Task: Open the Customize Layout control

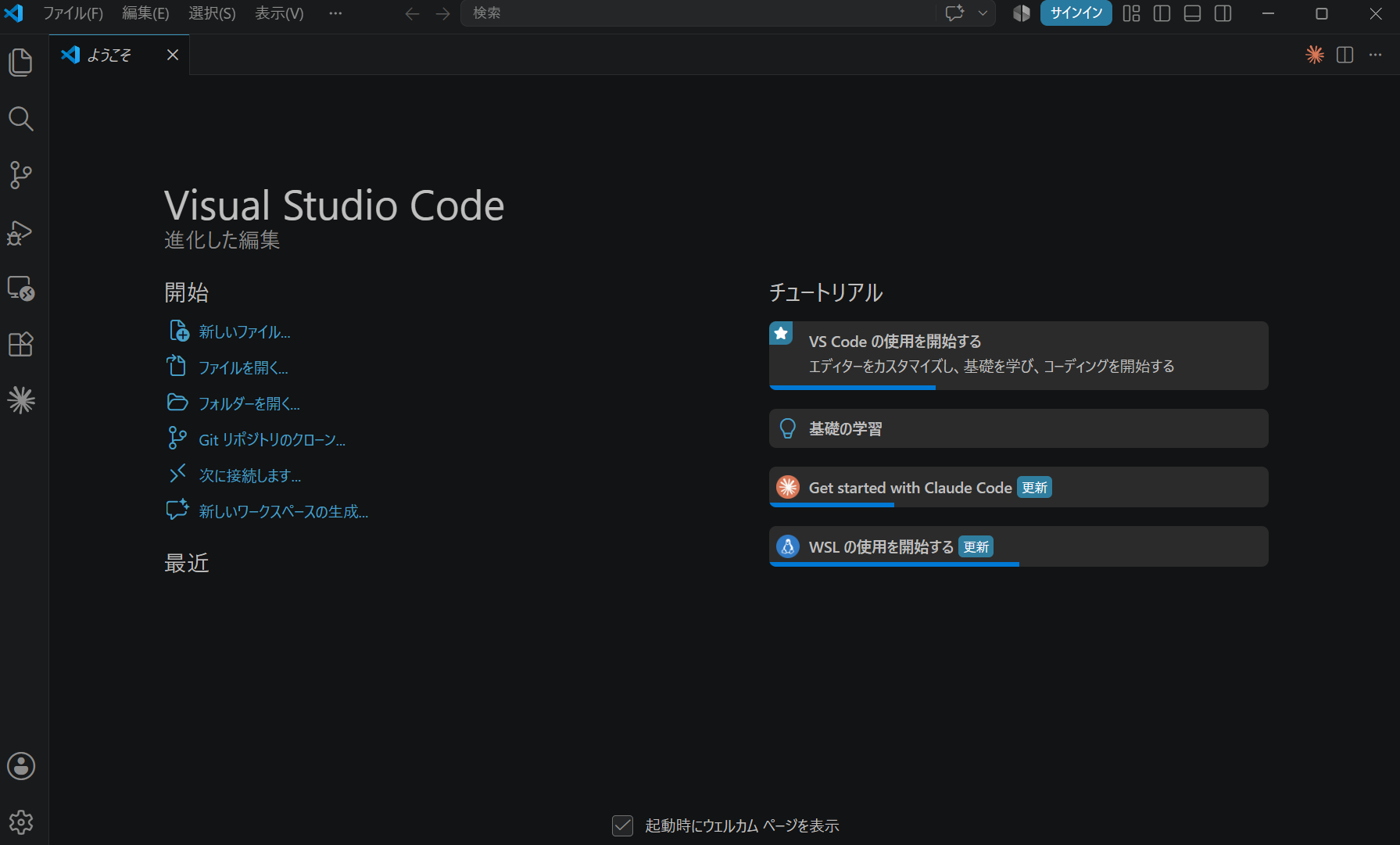Action: [1131, 13]
